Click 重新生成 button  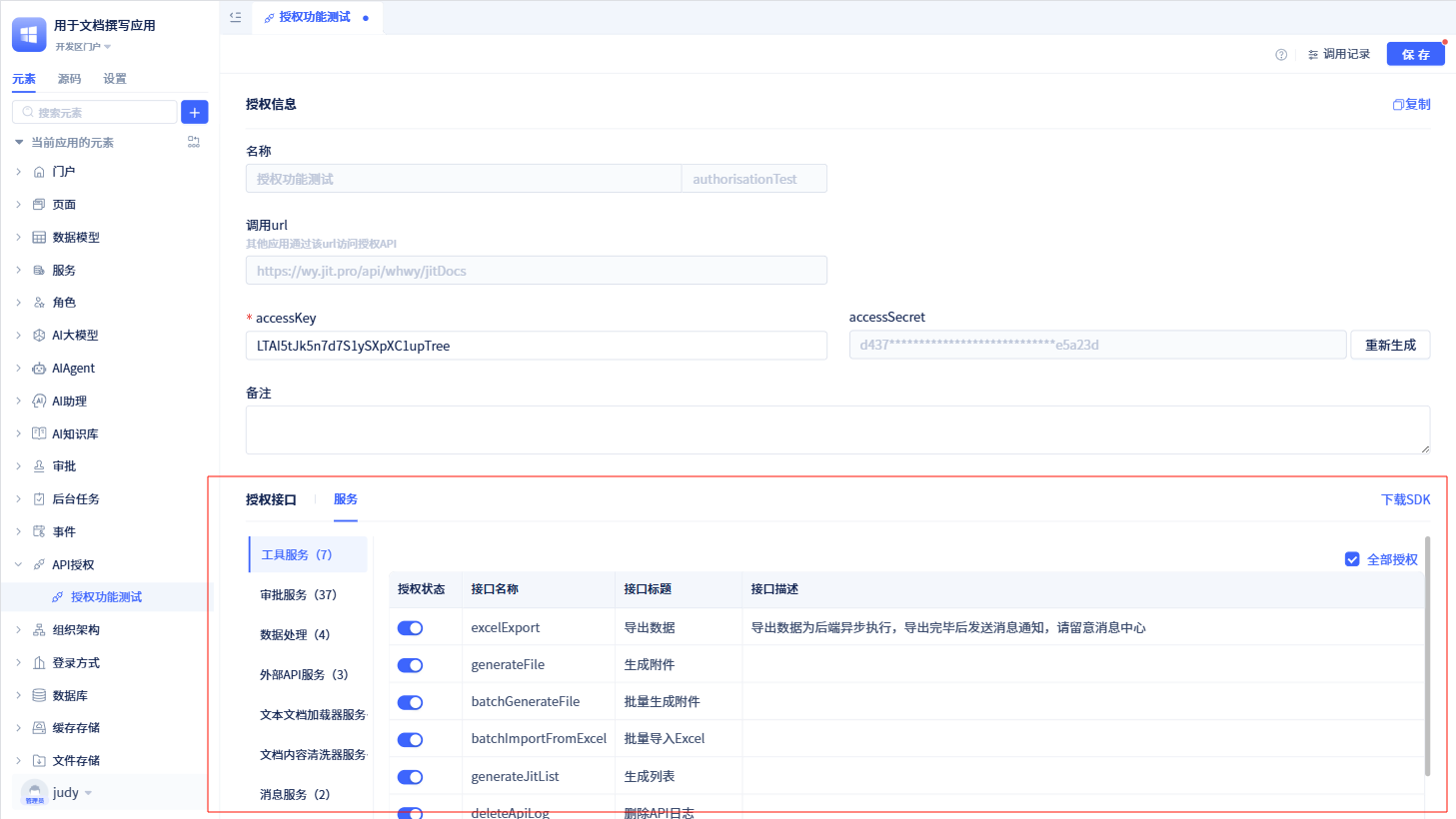[x=1390, y=345]
